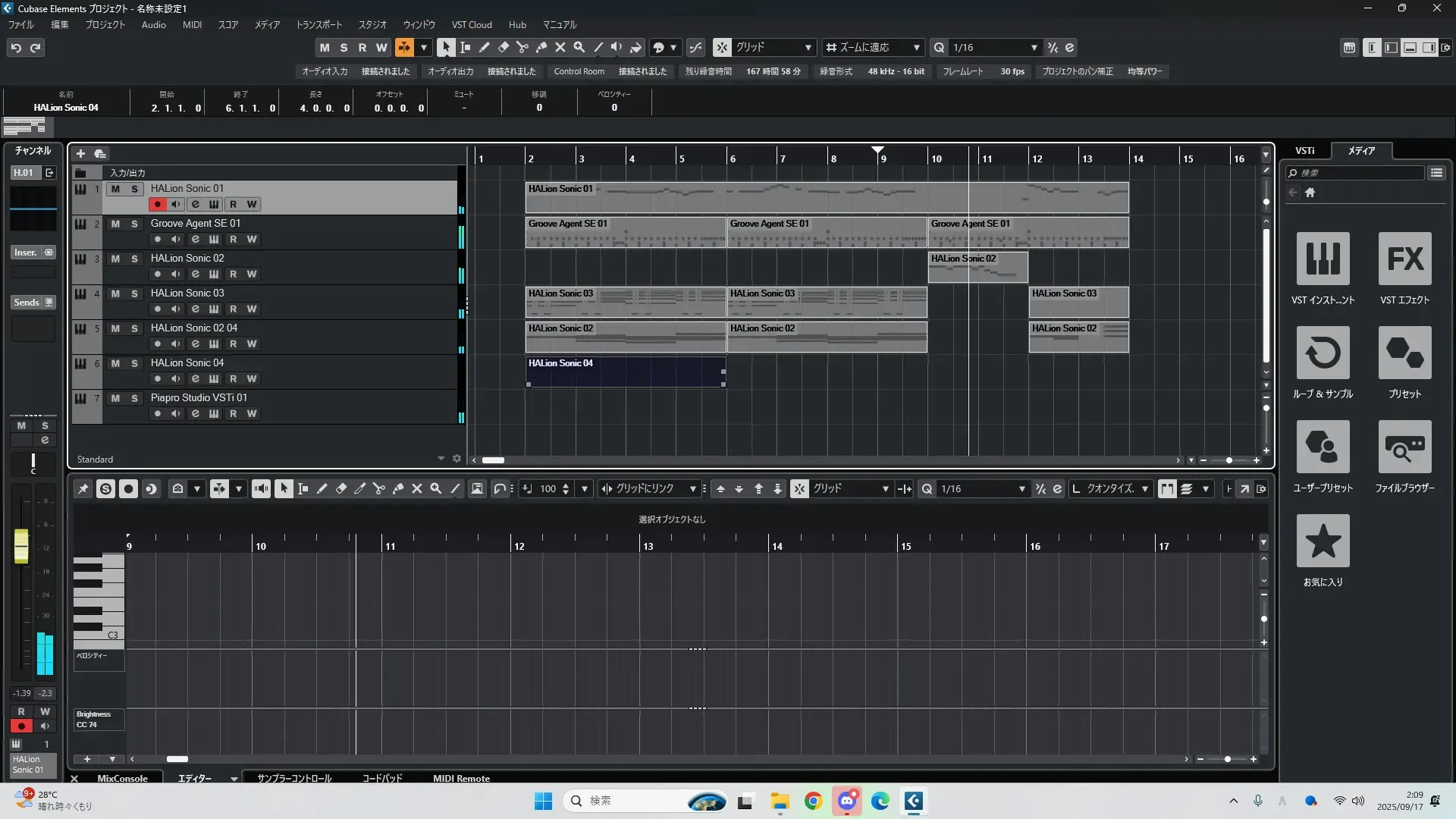This screenshot has height=819, width=1456.
Task: Disable record enable on HALion Sonic 01
Action: click(157, 205)
